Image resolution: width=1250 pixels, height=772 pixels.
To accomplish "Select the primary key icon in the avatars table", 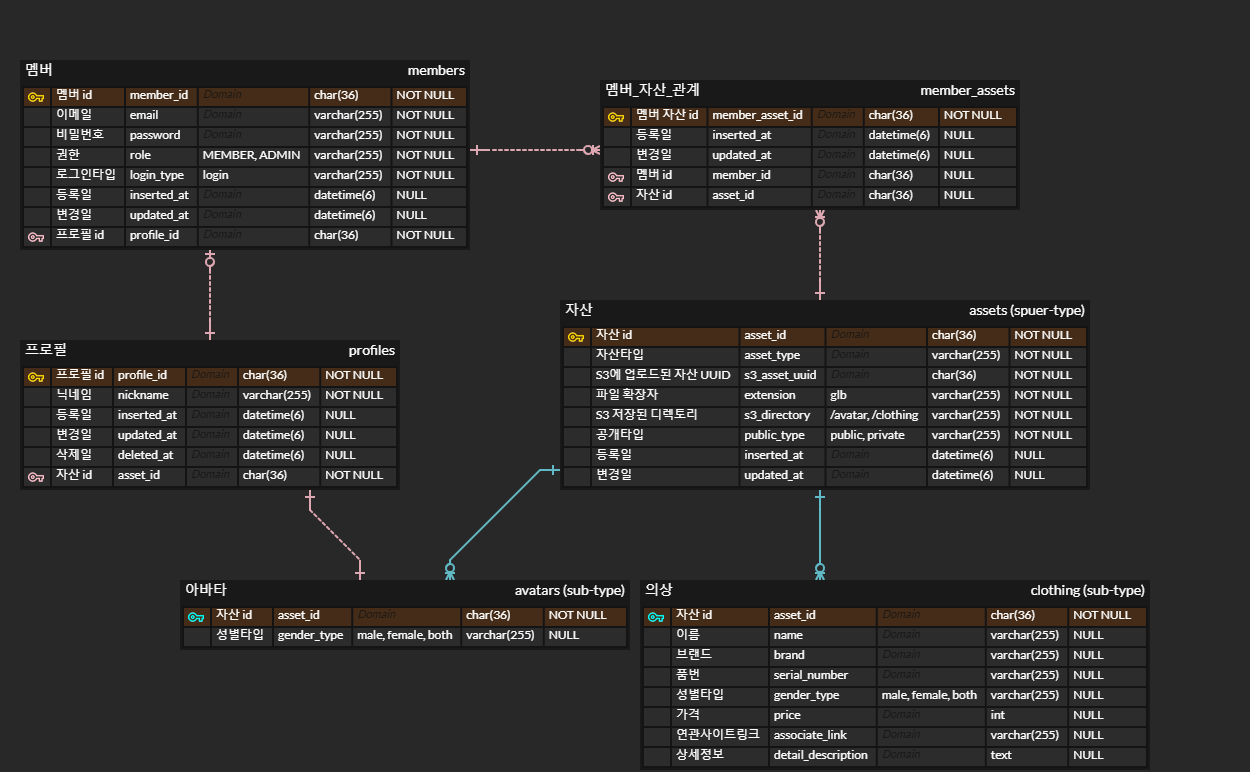I will pos(196,615).
